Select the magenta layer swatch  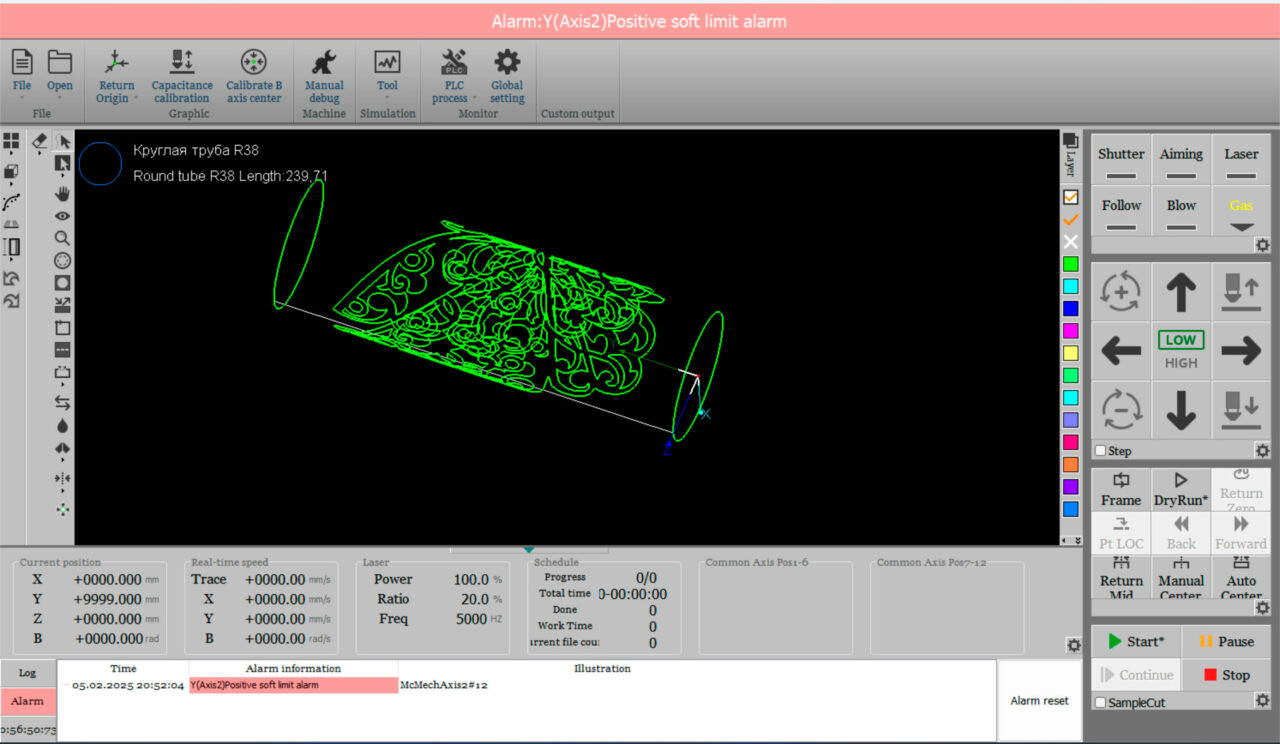[x=1071, y=330]
